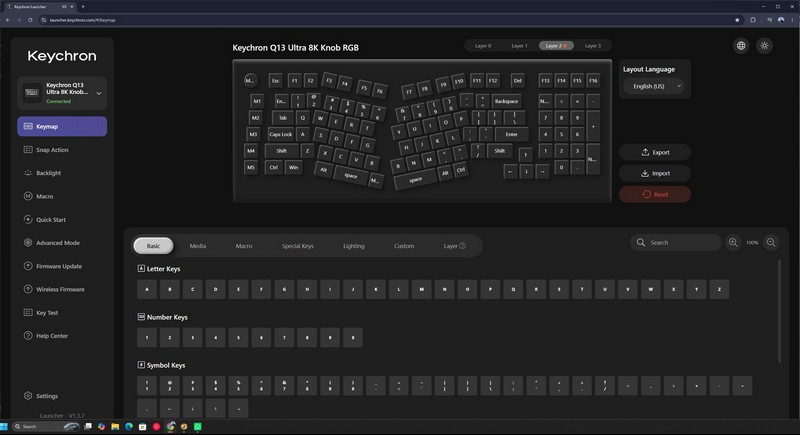The image size is (800, 435).
Task: Assign number 5 from Number Keys
Action: 238,338
